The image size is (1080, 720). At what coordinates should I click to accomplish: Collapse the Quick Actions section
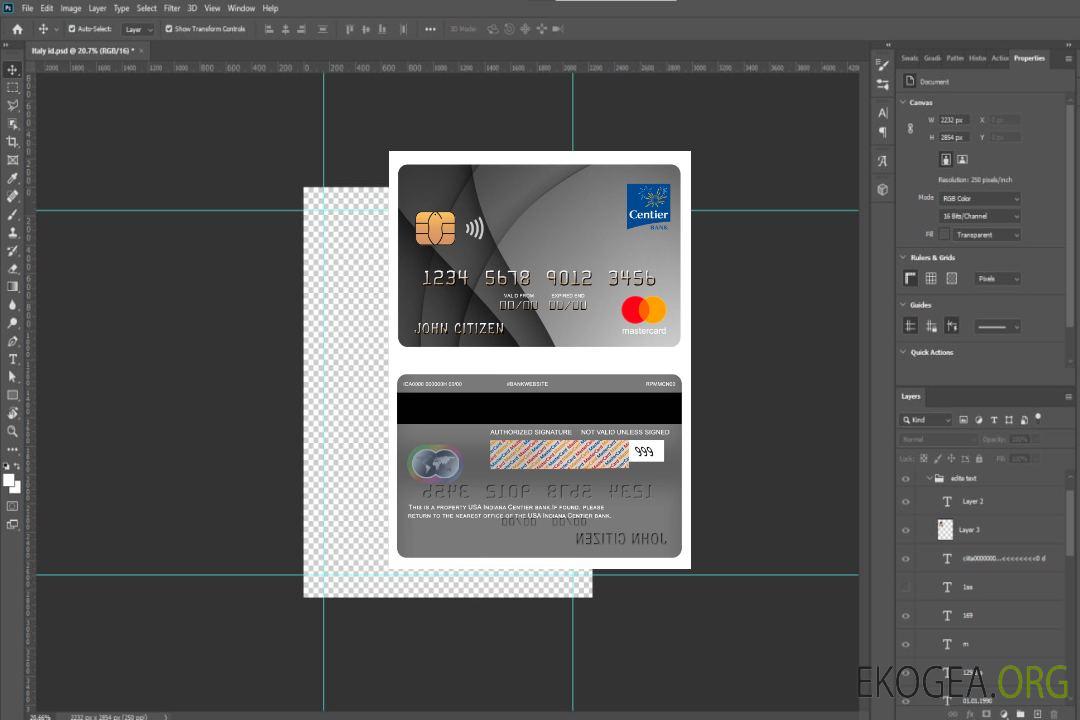coord(903,352)
